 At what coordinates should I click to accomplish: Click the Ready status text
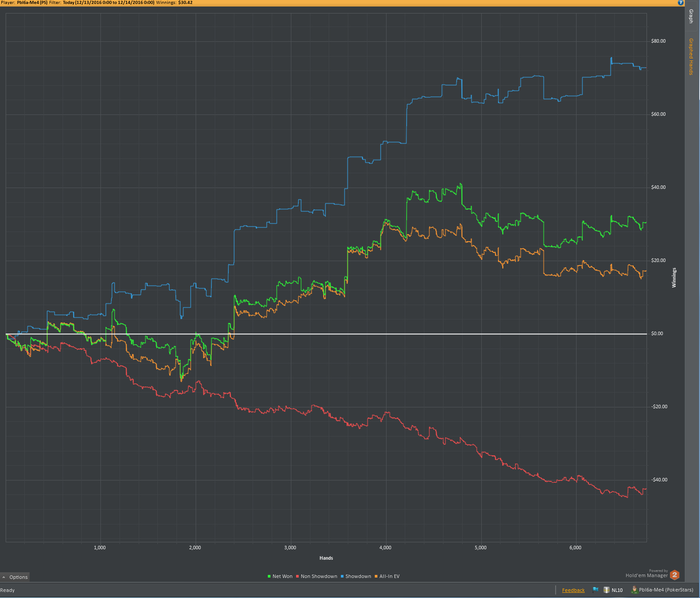click(x=7, y=590)
